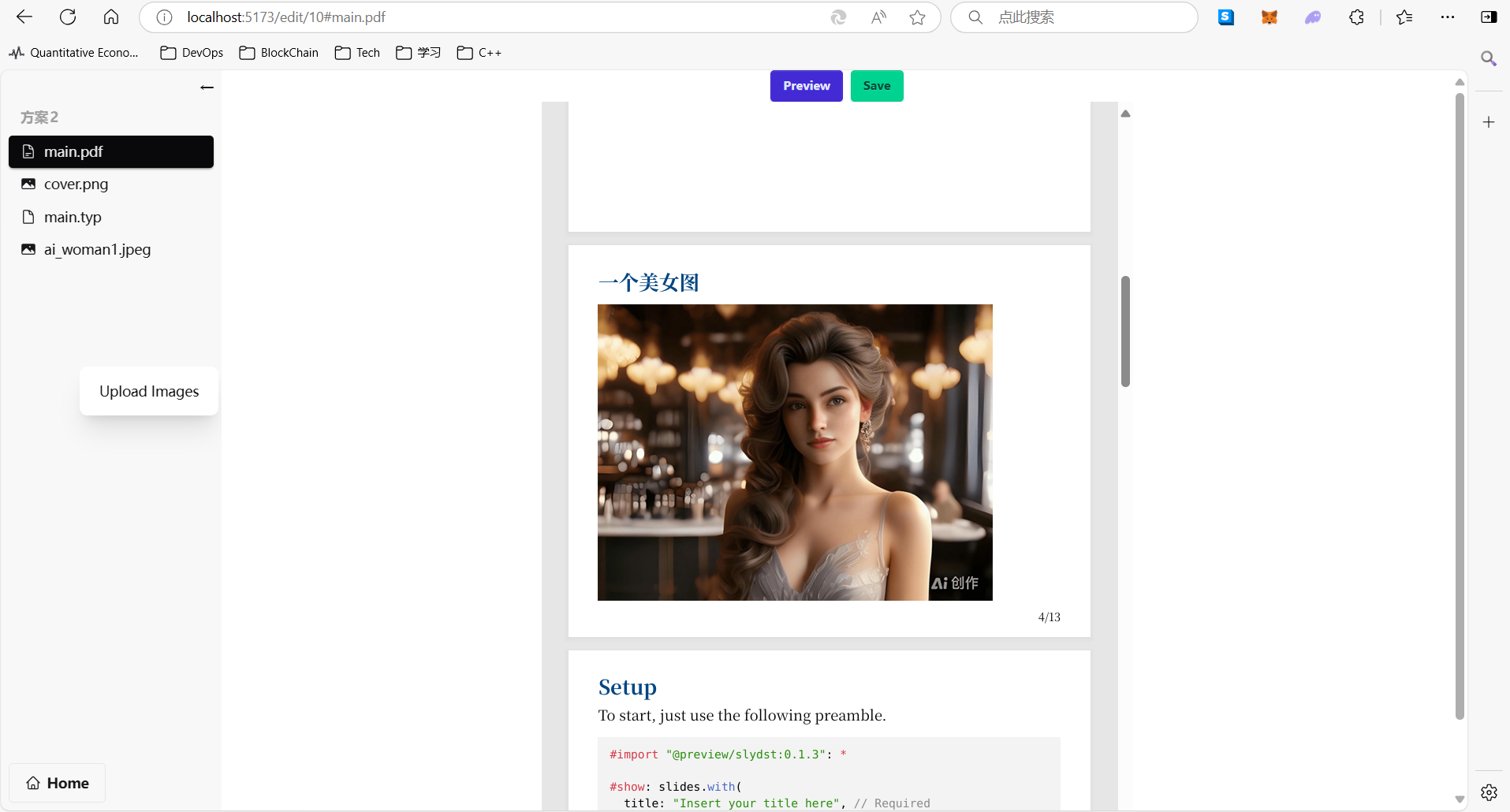Start Read Aloud for the page

878,17
